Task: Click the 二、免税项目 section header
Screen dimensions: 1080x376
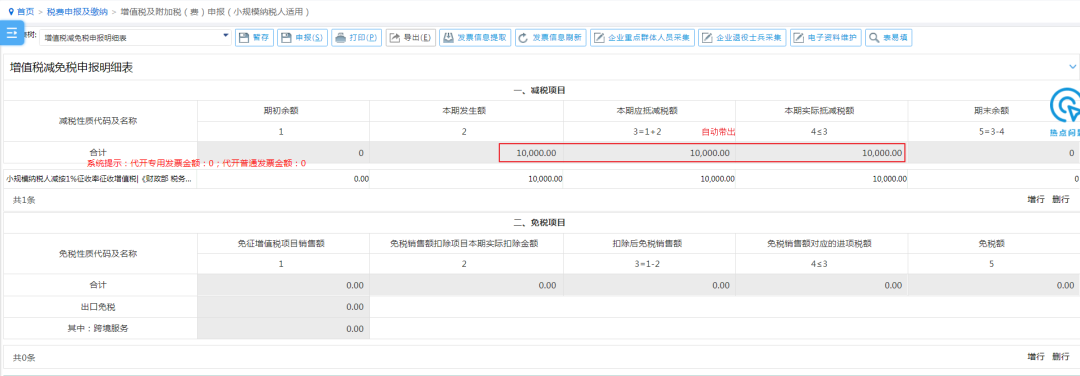Action: 539,222
